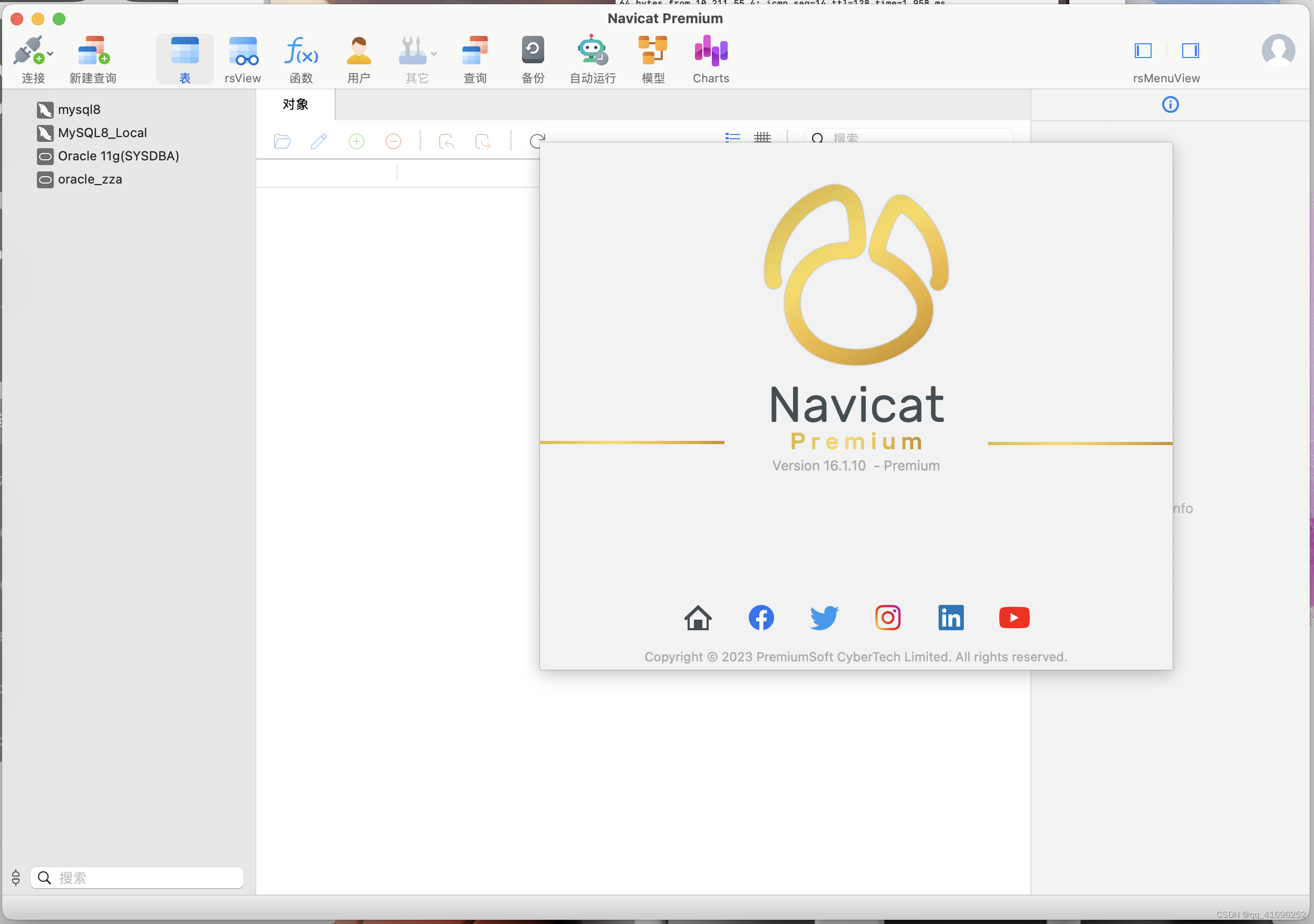Open the Charts toolbar item
The width and height of the screenshot is (1314, 924).
pyautogui.click(x=711, y=59)
